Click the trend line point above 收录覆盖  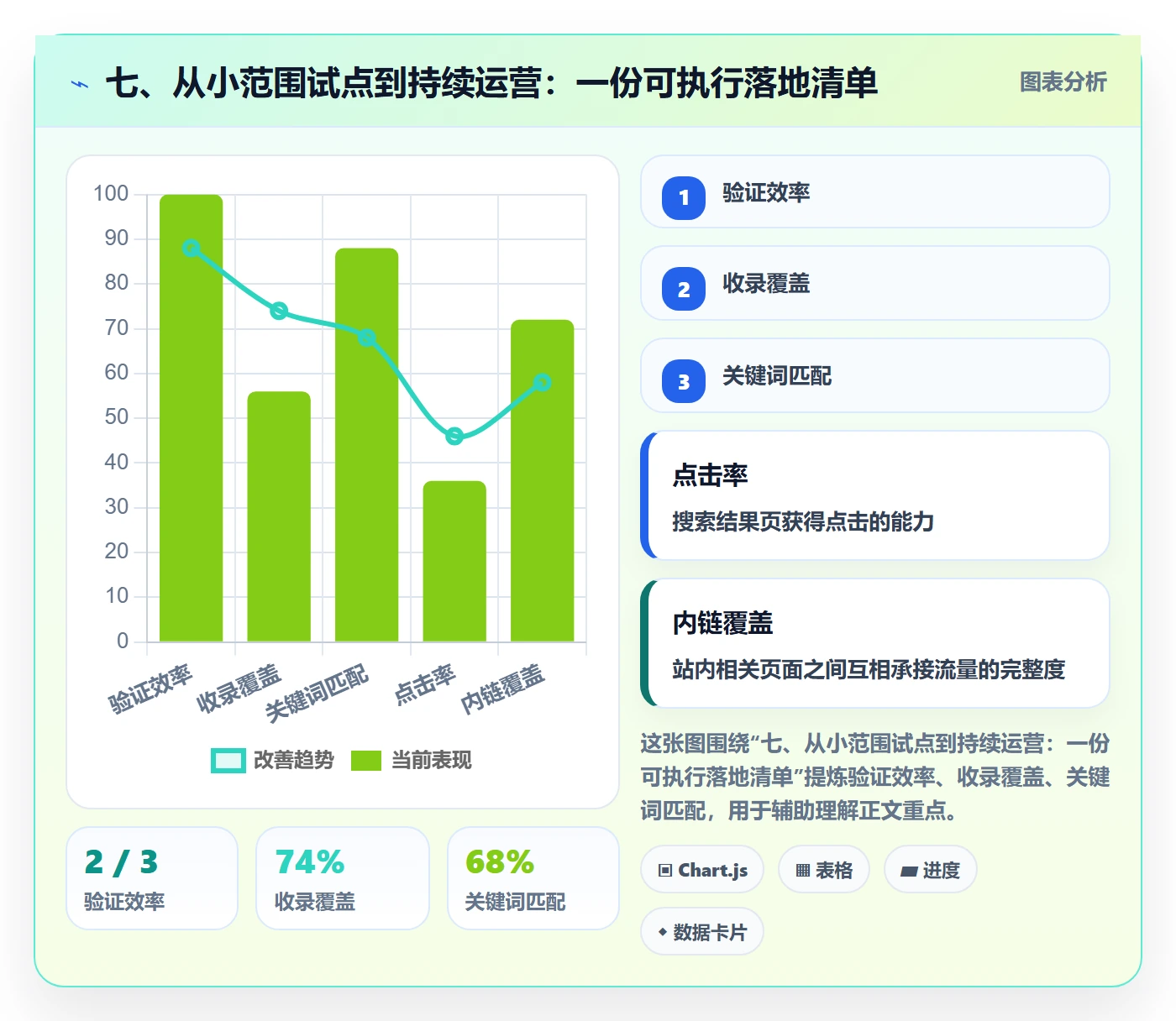(279, 311)
